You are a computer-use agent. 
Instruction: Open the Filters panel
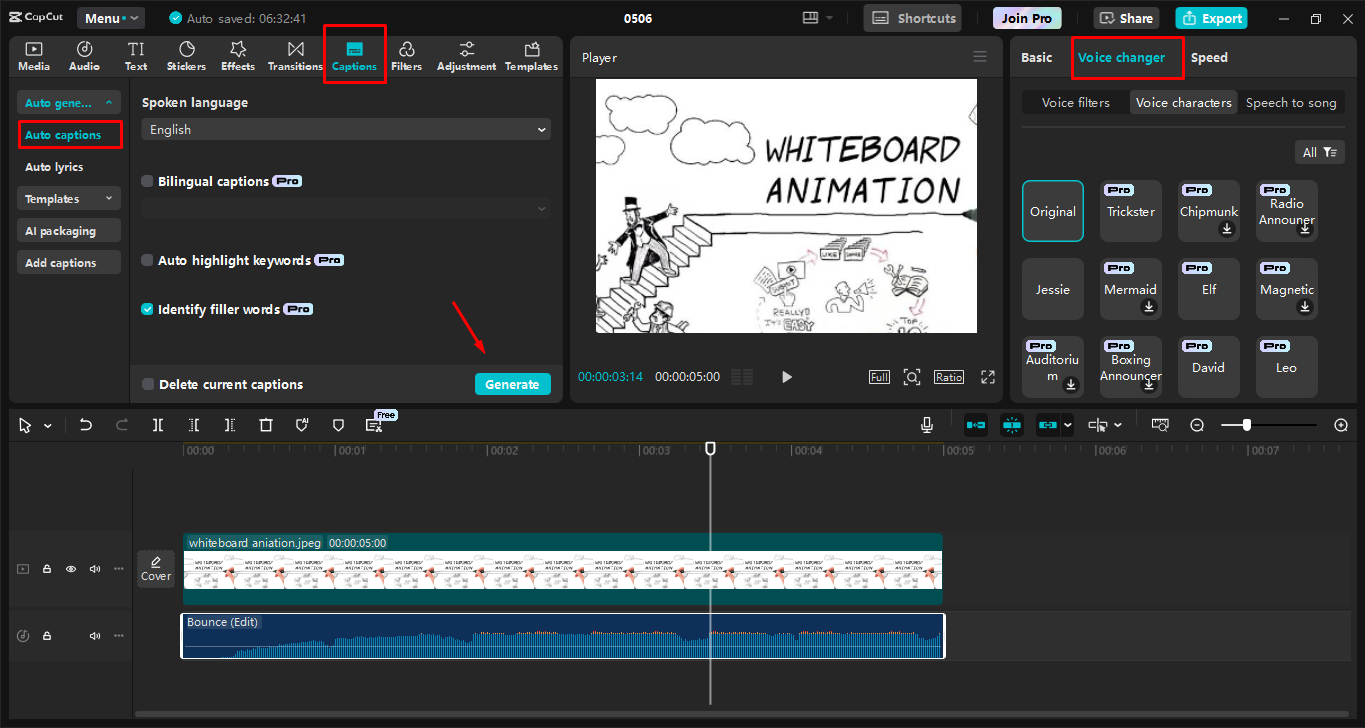click(x=406, y=55)
